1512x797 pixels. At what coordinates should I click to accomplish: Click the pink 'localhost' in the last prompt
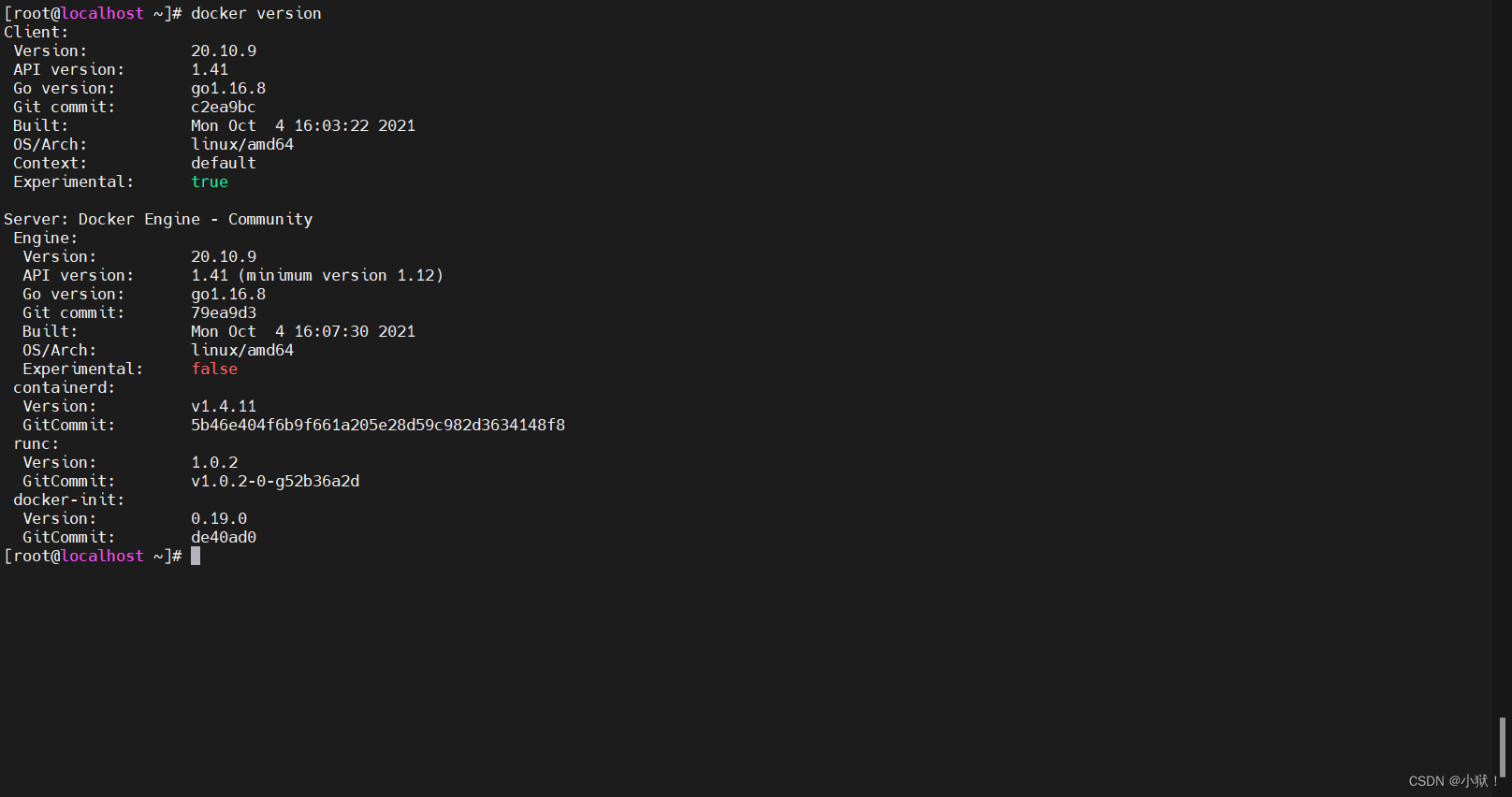click(x=102, y=556)
